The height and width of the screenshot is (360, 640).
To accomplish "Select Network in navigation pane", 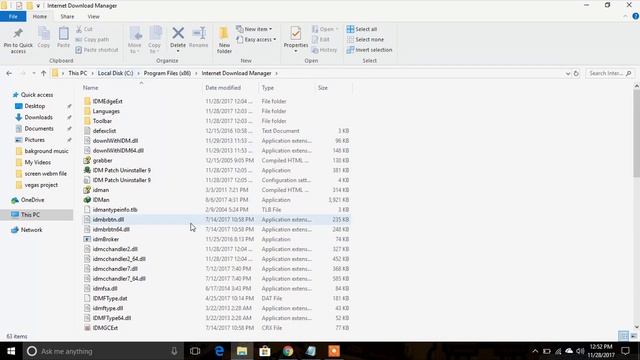I will (31, 230).
